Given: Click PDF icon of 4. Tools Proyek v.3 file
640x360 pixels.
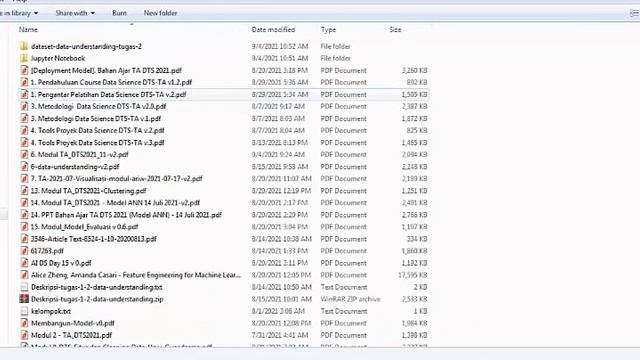Looking at the screenshot, I should pos(24,142).
